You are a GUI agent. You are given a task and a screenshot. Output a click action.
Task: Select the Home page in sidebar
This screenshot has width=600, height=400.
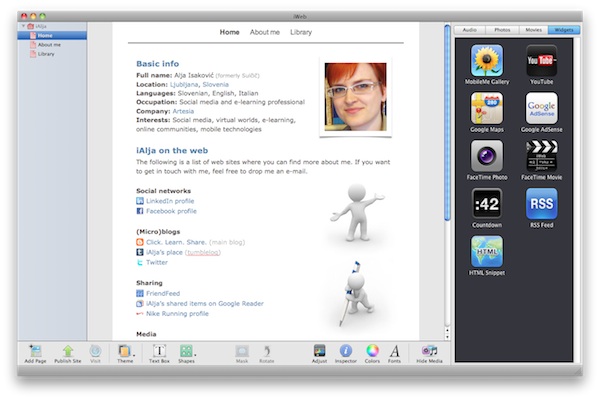click(x=52, y=36)
